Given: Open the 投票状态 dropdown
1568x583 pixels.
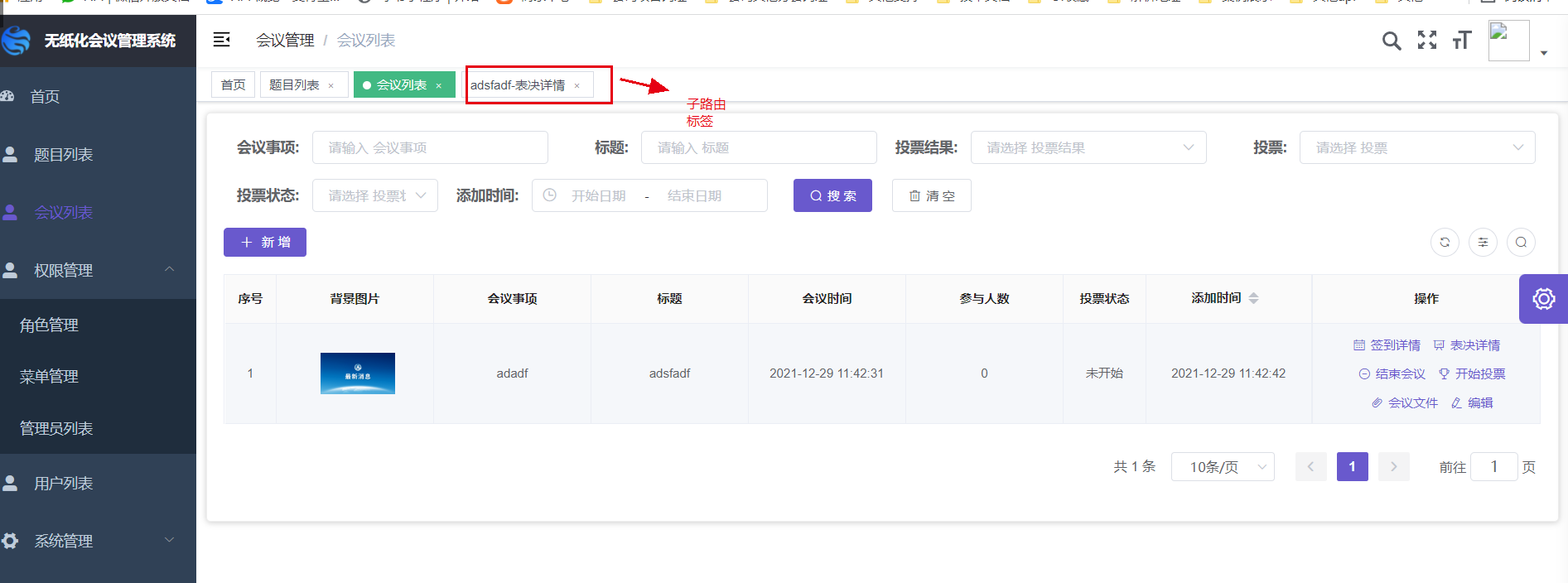Looking at the screenshot, I should pos(374,195).
